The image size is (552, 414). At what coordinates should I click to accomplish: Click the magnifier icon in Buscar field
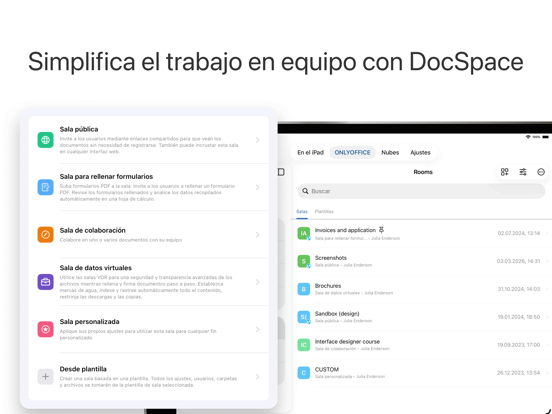[305, 191]
